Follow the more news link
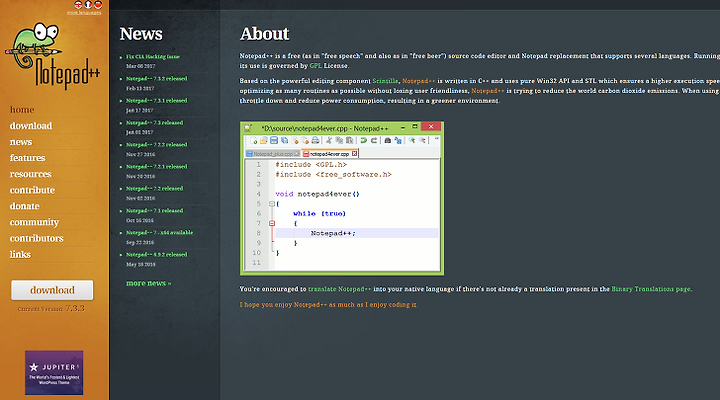Viewport: 720px width, 400px height. point(148,283)
